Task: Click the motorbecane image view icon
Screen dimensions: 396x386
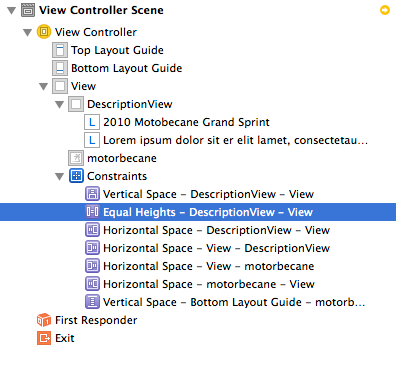Action: click(76, 158)
